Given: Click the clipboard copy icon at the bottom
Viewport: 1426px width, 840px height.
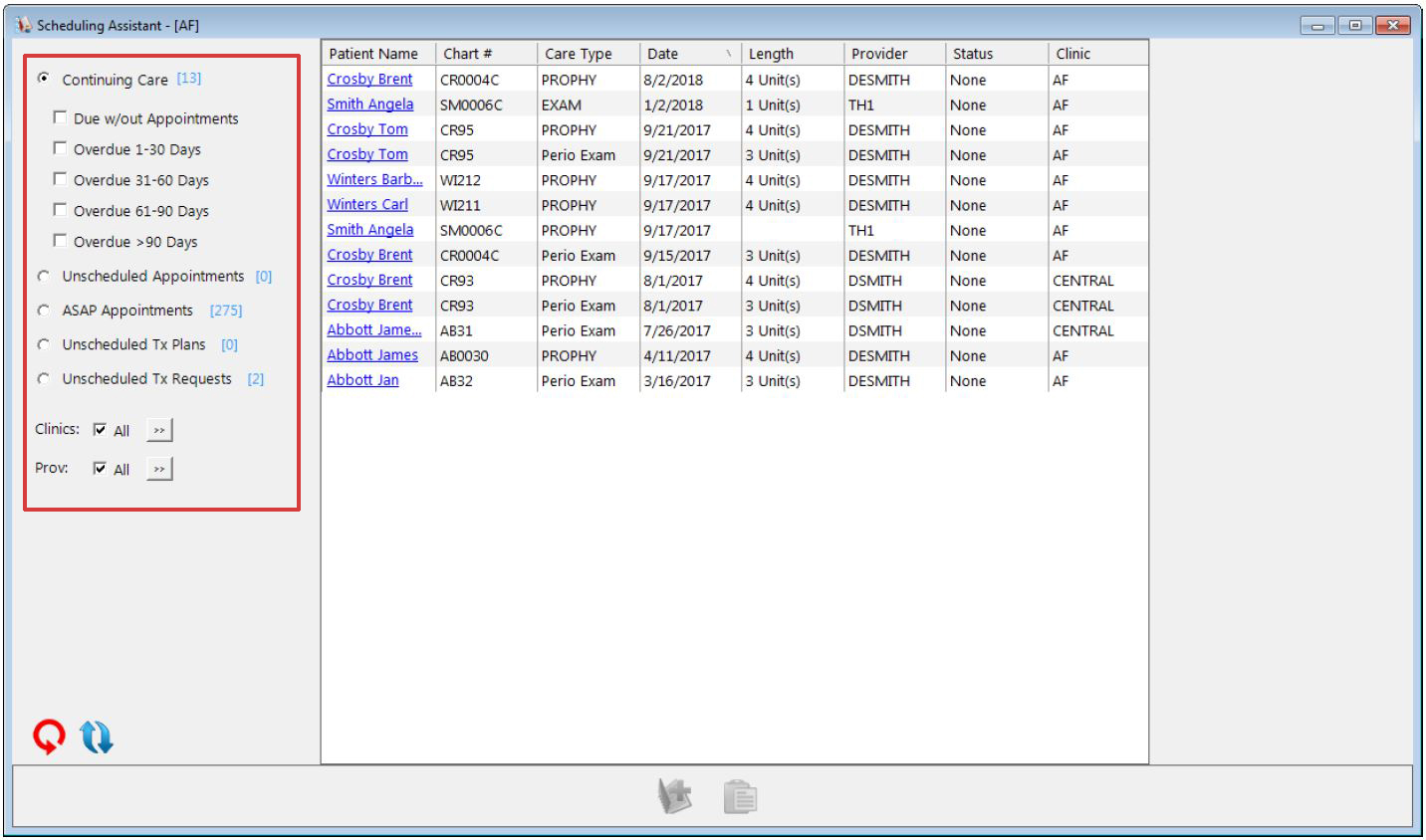Looking at the screenshot, I should point(741,795).
